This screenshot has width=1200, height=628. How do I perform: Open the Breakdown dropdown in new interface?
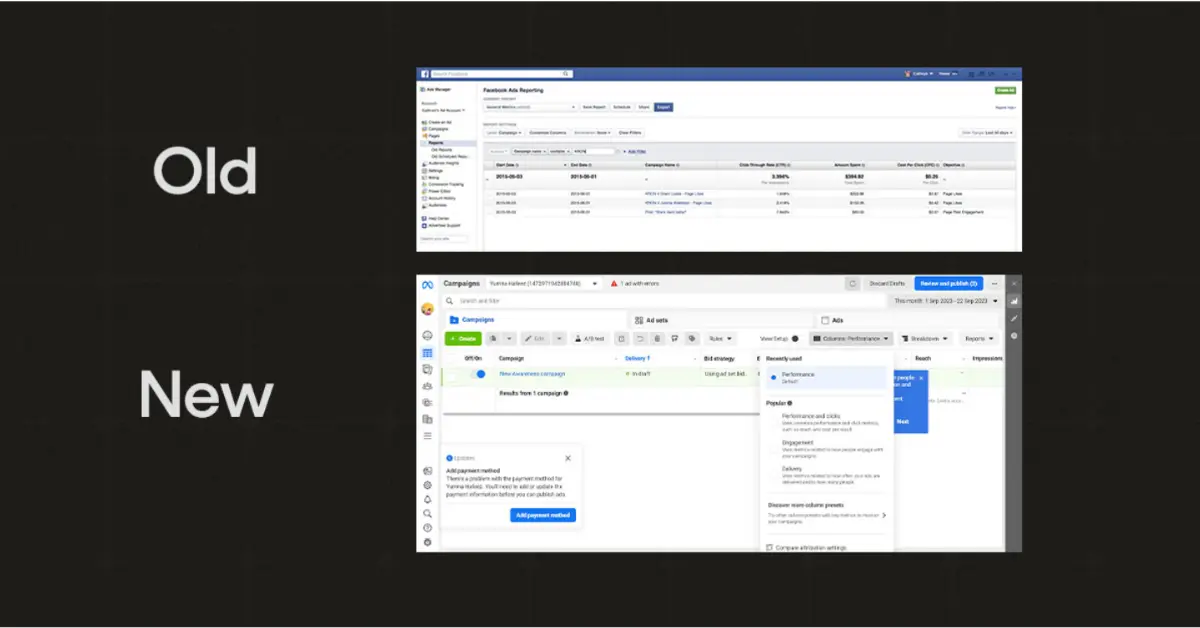point(926,339)
